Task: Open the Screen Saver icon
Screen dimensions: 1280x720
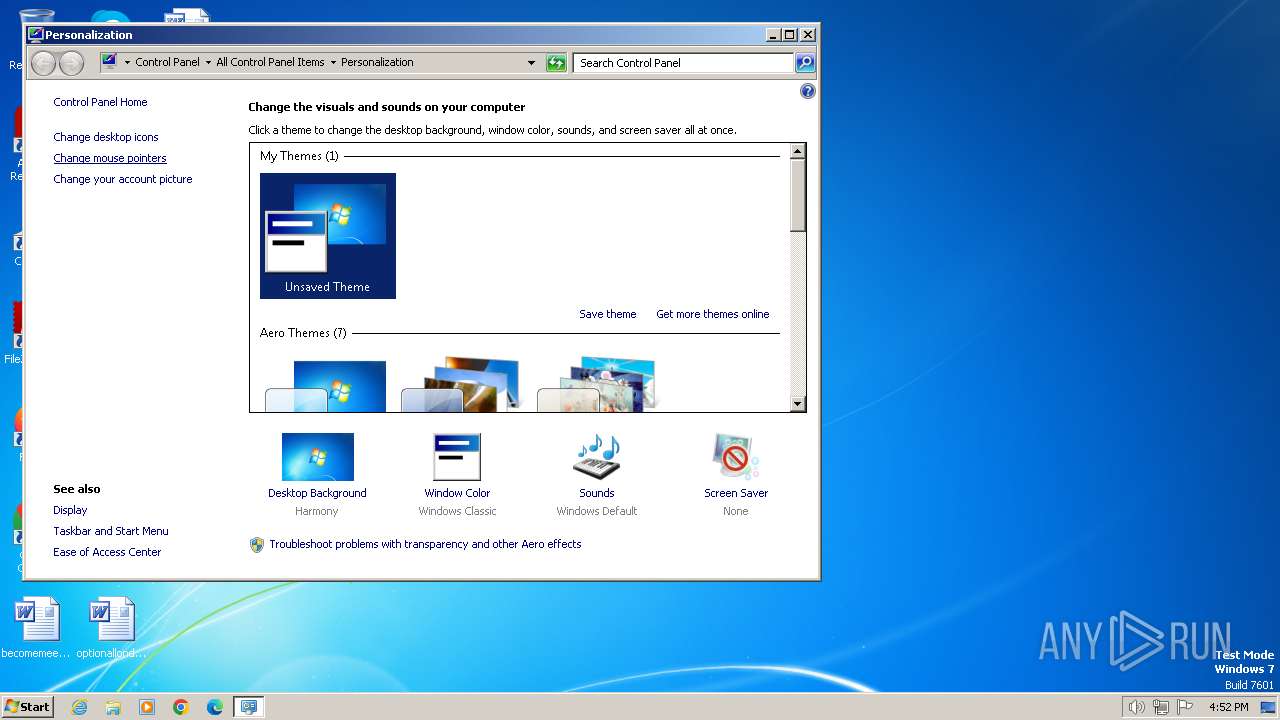Action: pos(736,457)
